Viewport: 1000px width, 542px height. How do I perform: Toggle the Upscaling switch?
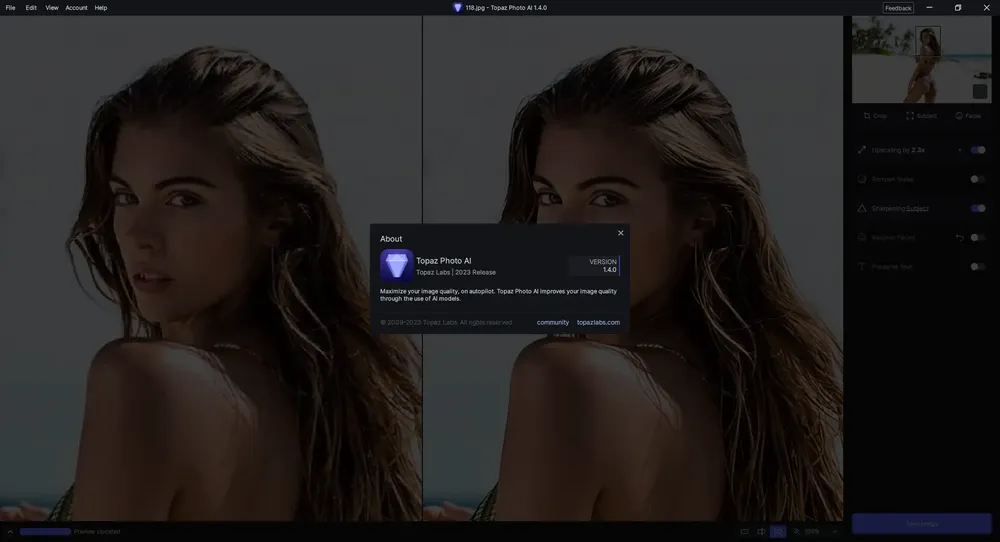[978, 150]
